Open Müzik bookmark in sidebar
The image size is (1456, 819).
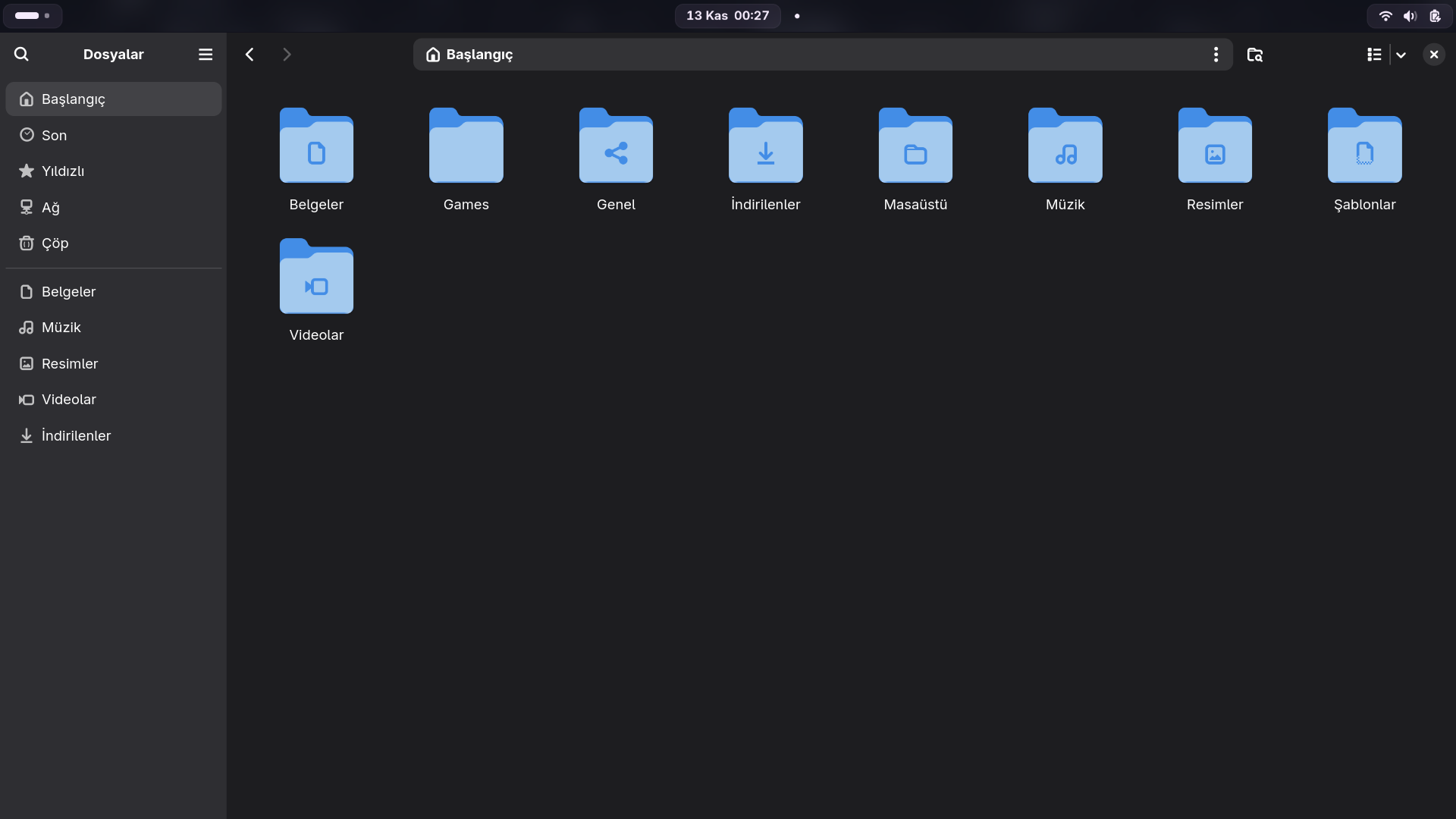coord(114,328)
